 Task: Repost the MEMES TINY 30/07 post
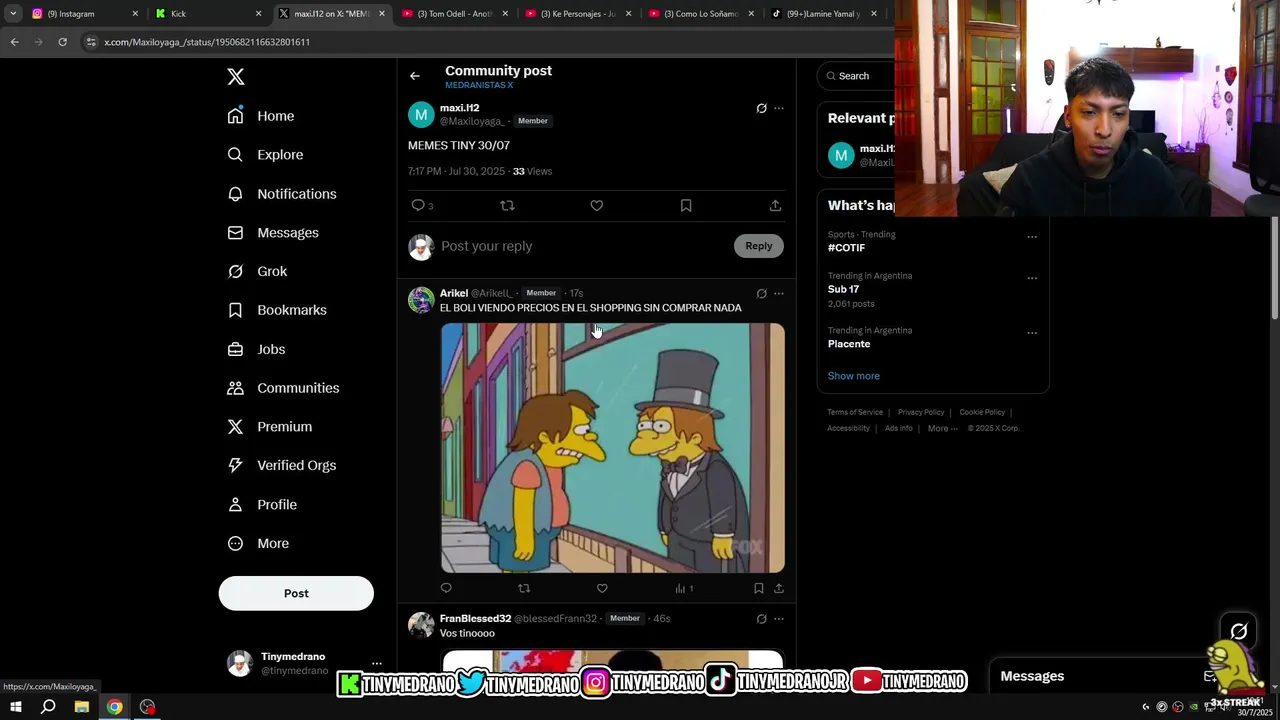coord(507,205)
